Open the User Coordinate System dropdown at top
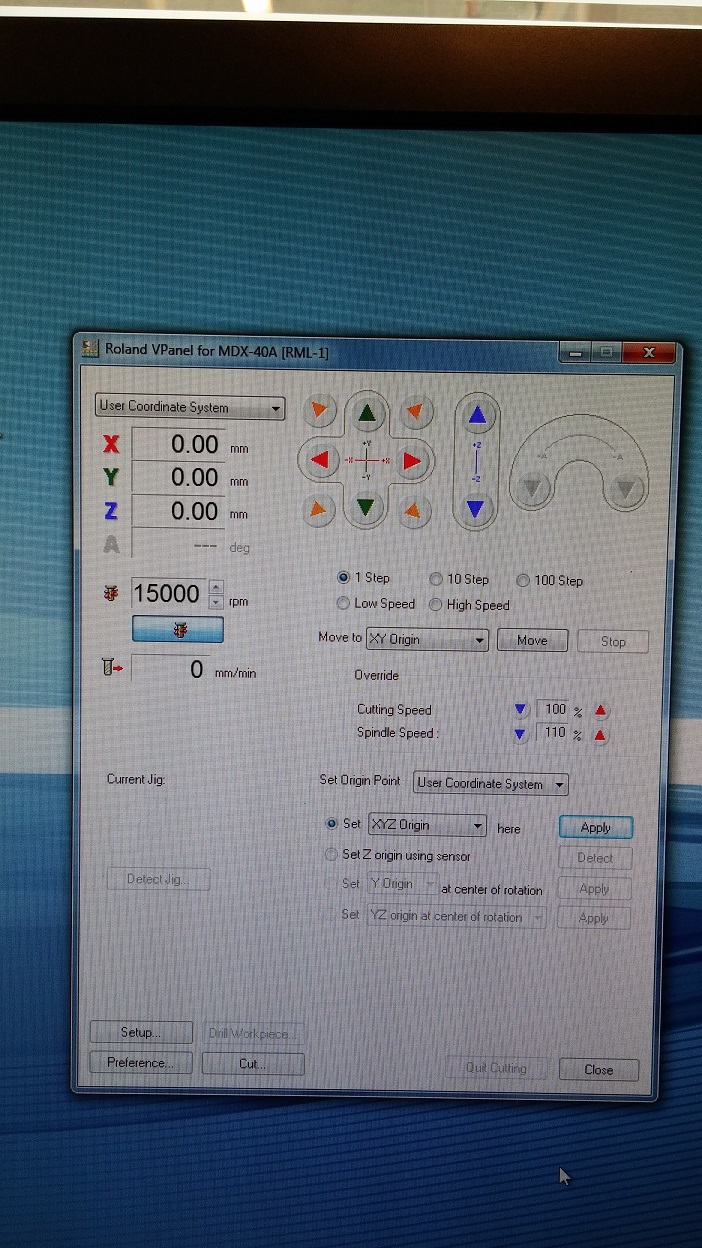Viewport: 702px width, 1248px height. point(191,407)
